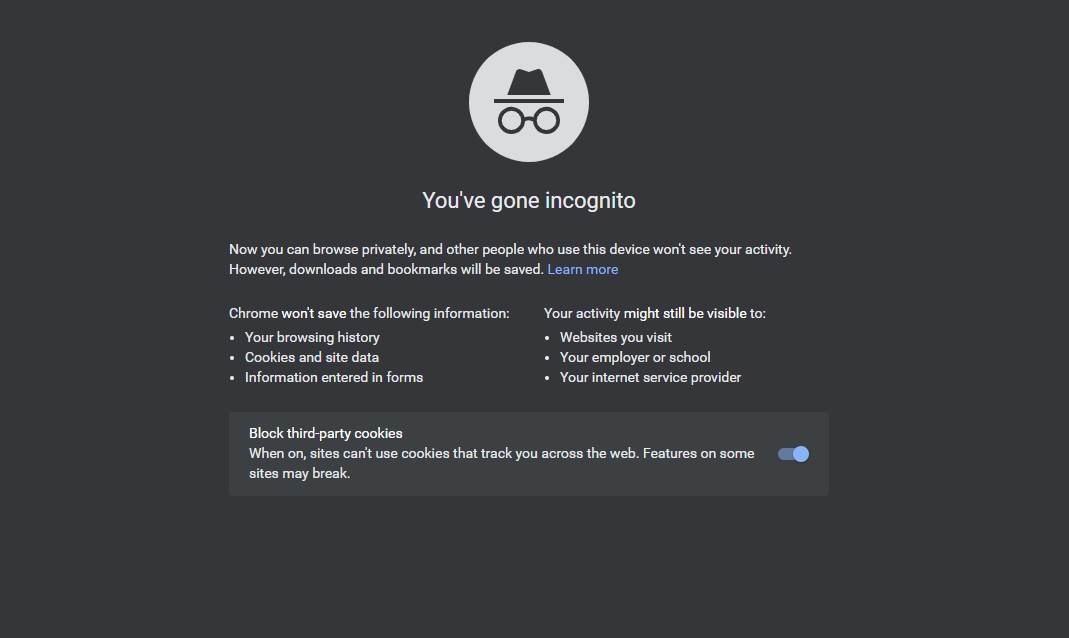Click the 'You've gone incognito' heading

coord(528,200)
